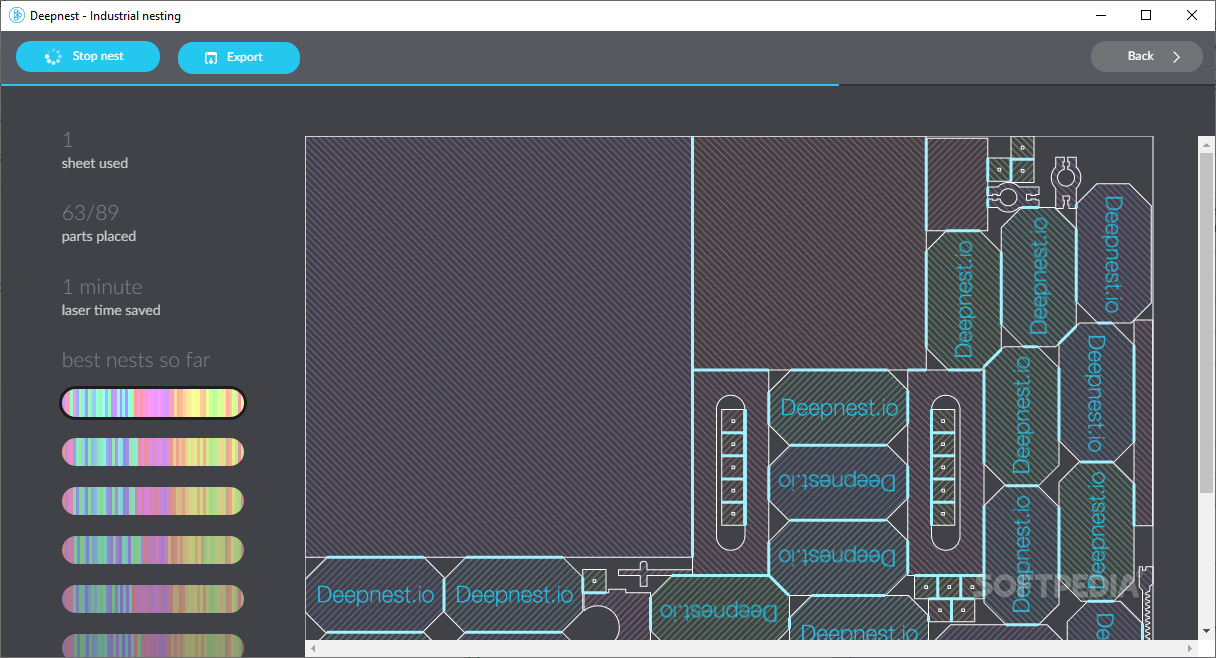Image resolution: width=1216 pixels, height=658 pixels.
Task: Click the spinner icon in Stop nest
Action: (x=53, y=57)
